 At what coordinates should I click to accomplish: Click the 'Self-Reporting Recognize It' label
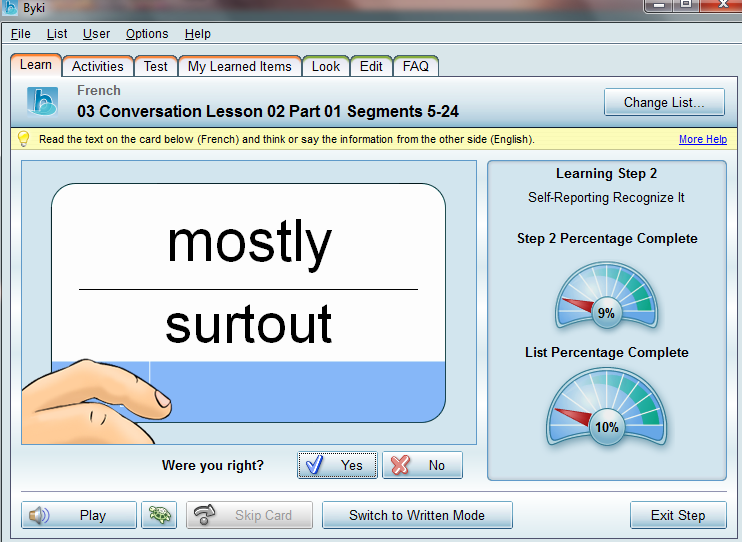point(606,197)
